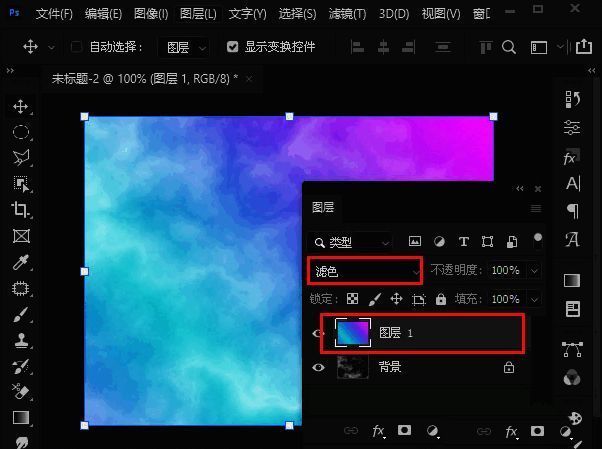
Task: Select the Crop tool
Action: point(21,210)
